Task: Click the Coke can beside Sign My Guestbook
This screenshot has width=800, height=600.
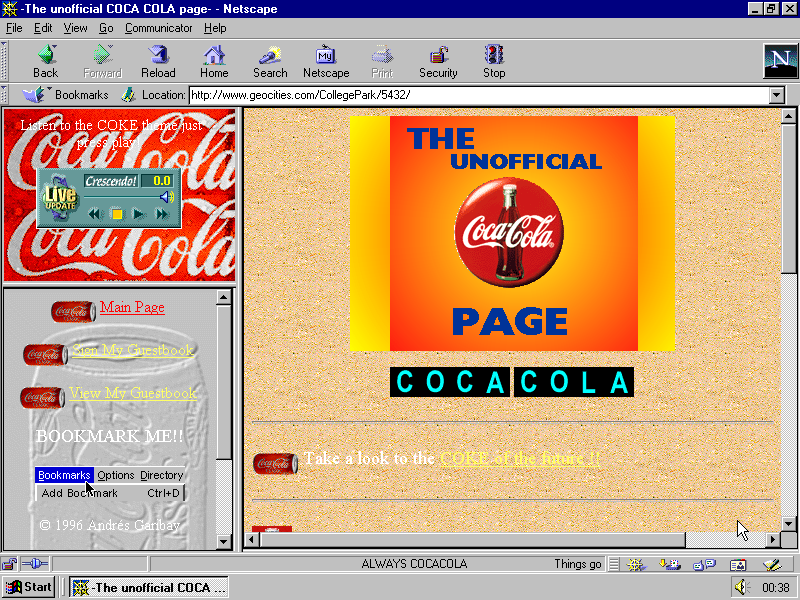Action: [x=45, y=355]
